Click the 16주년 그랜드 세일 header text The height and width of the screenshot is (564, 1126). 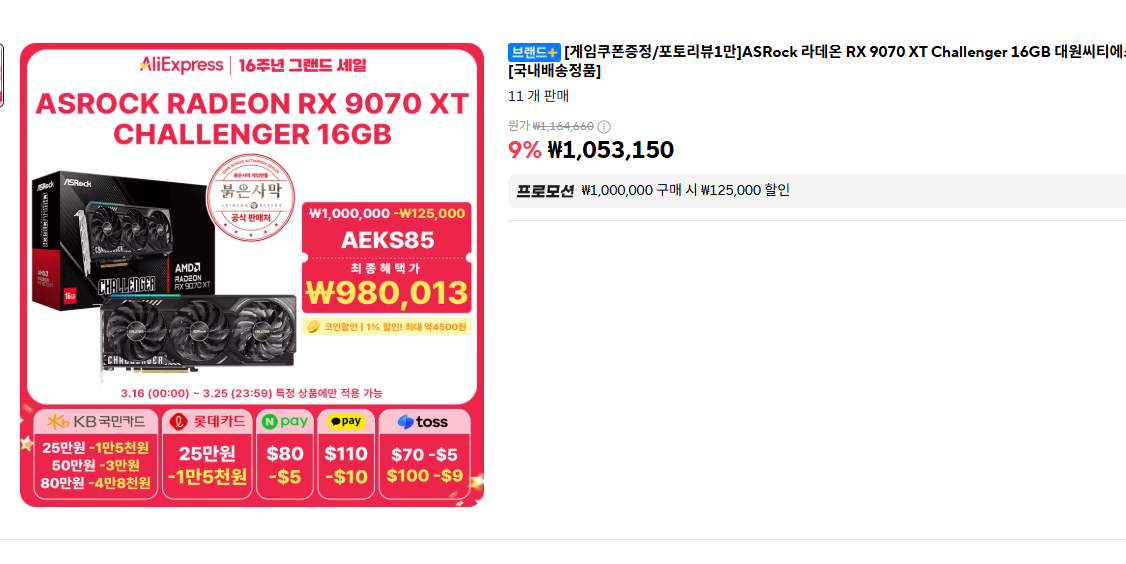point(302,65)
